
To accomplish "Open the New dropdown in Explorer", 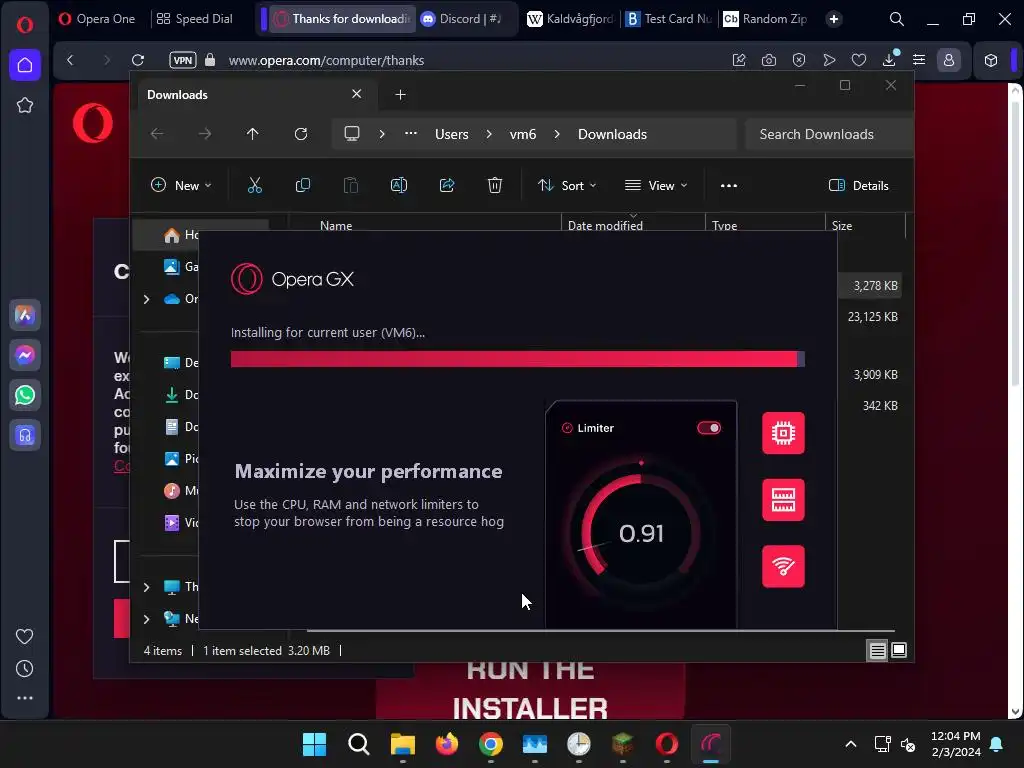I will (x=181, y=185).
